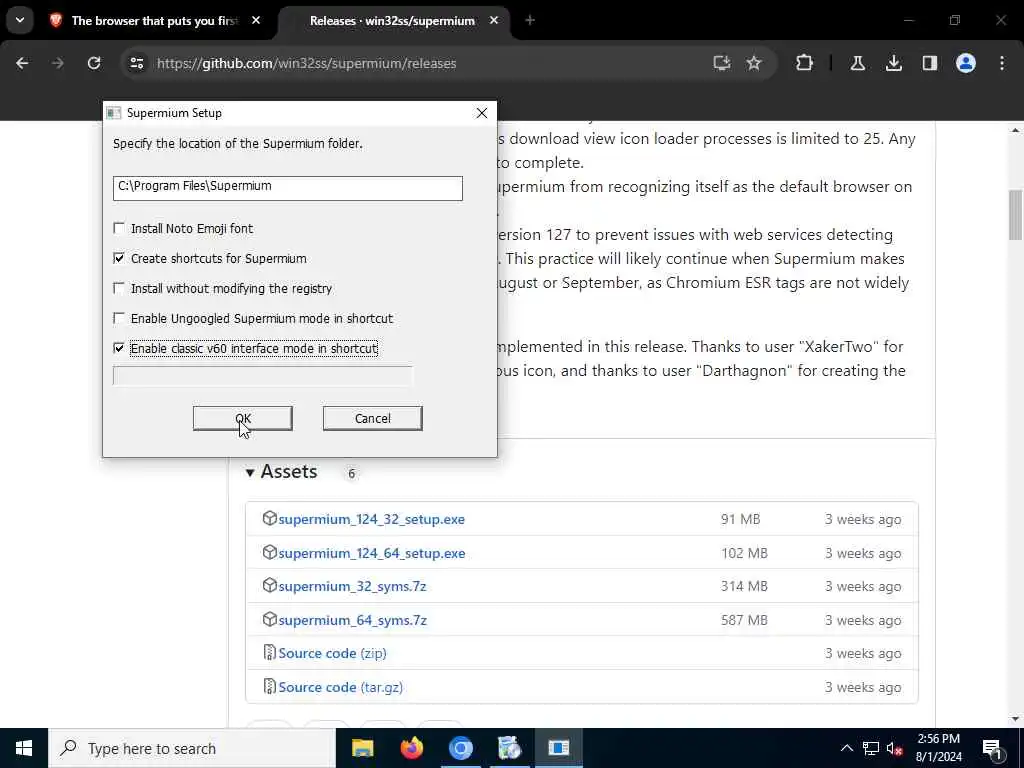
Task: Open the labs flask icon in toolbar
Action: [857, 63]
